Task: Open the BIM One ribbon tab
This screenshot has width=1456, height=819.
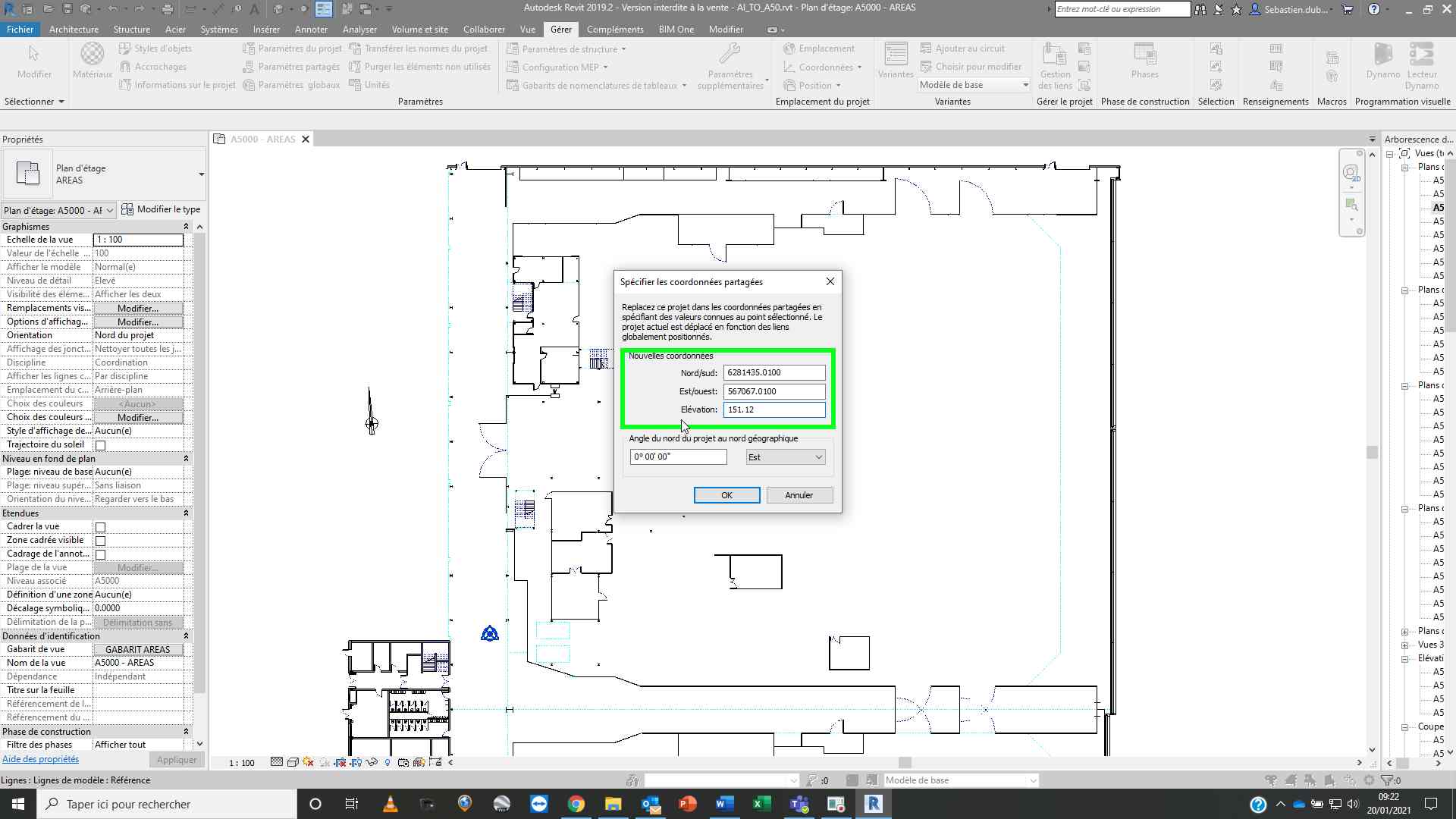Action: point(676,30)
